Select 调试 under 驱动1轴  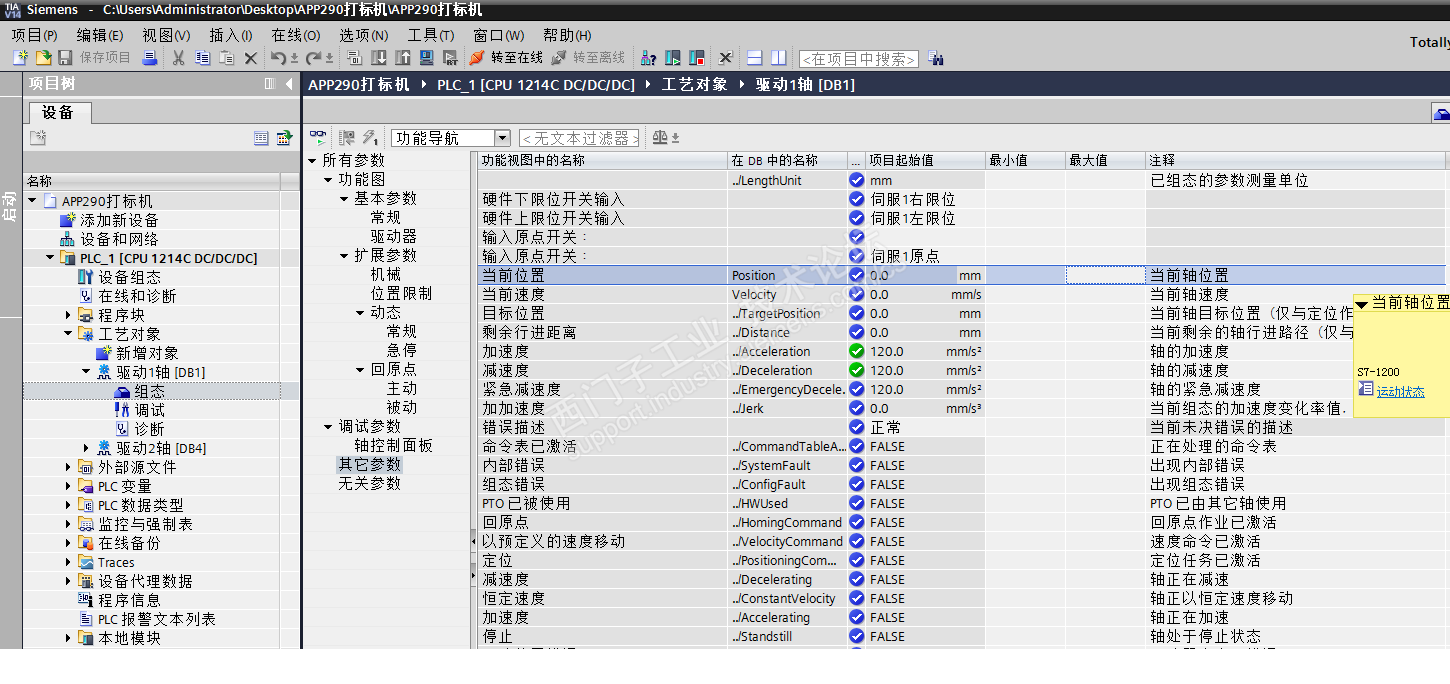point(150,410)
